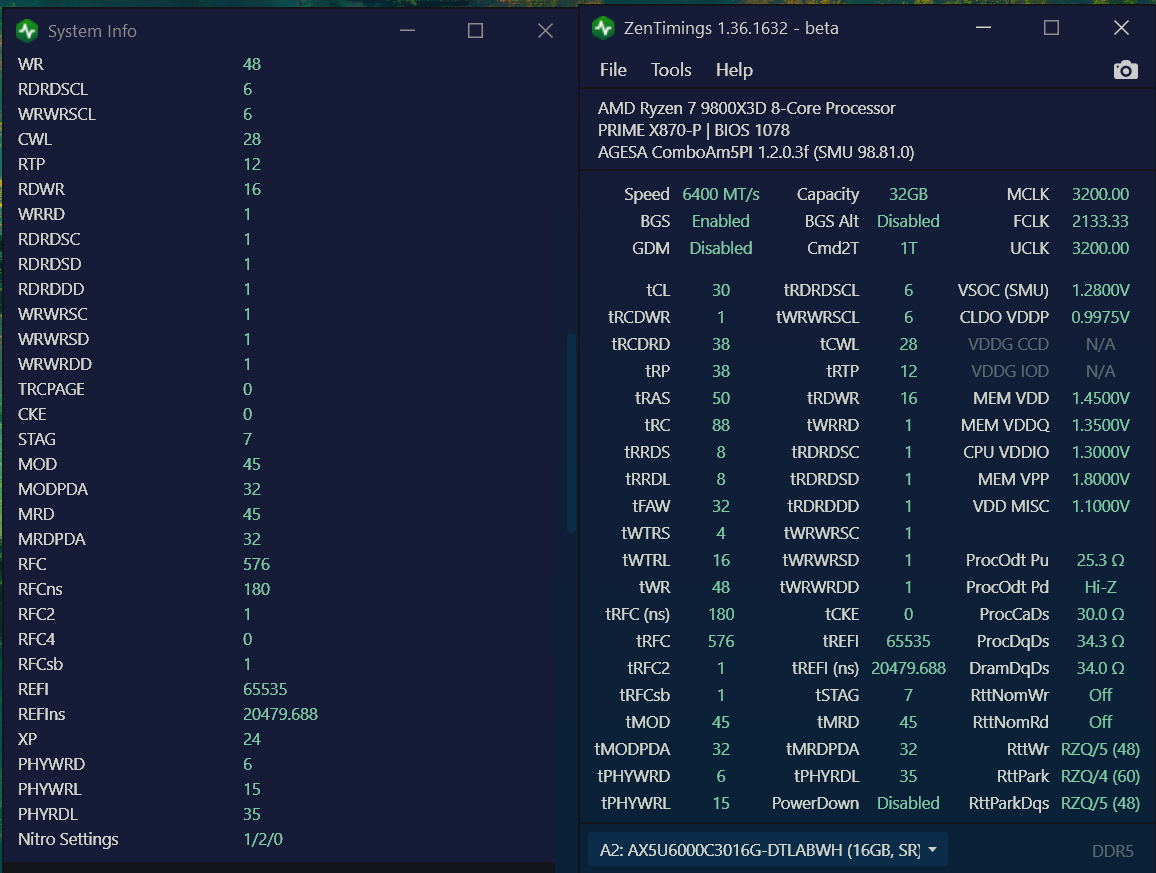Click the ProcOdt Pu value 25.3 Ω
The width and height of the screenshot is (1156, 873).
1100,560
